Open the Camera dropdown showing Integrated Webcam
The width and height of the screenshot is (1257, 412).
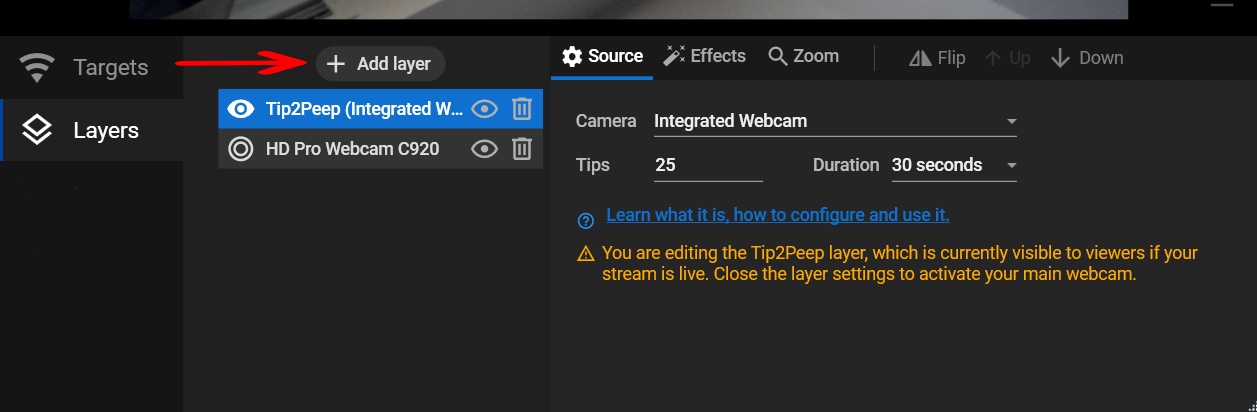pyautogui.click(x=835, y=121)
